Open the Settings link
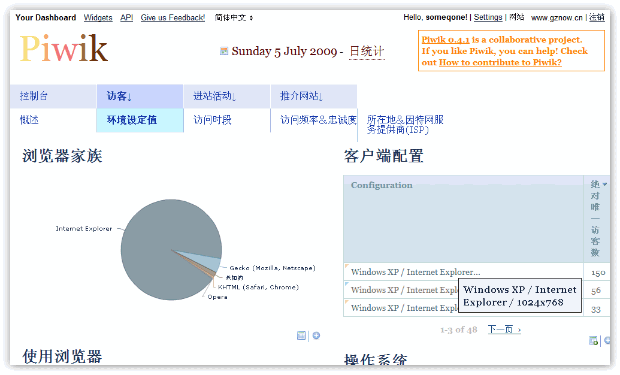Screen dimensions: 620x375 [488, 17]
